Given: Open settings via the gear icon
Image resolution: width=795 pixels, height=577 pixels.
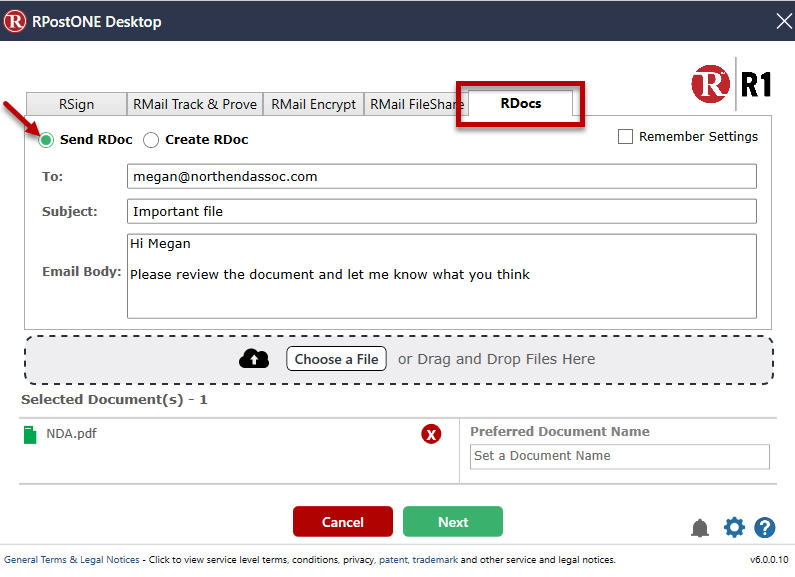Looking at the screenshot, I should tap(734, 528).
